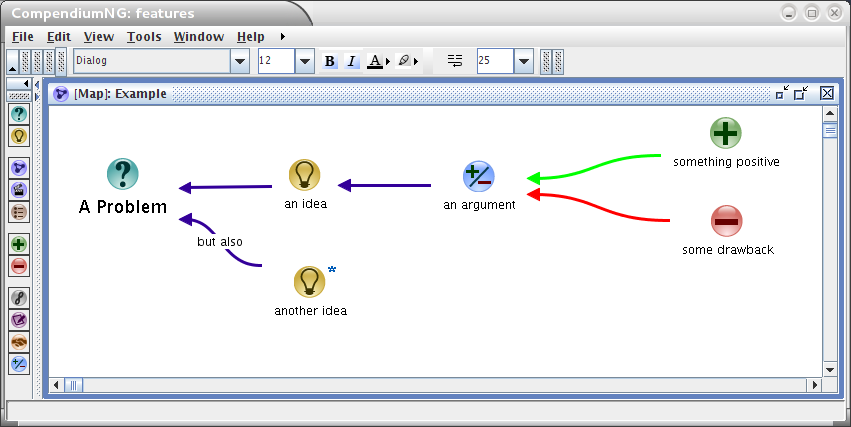Click the Dialog font name field

tap(153, 61)
